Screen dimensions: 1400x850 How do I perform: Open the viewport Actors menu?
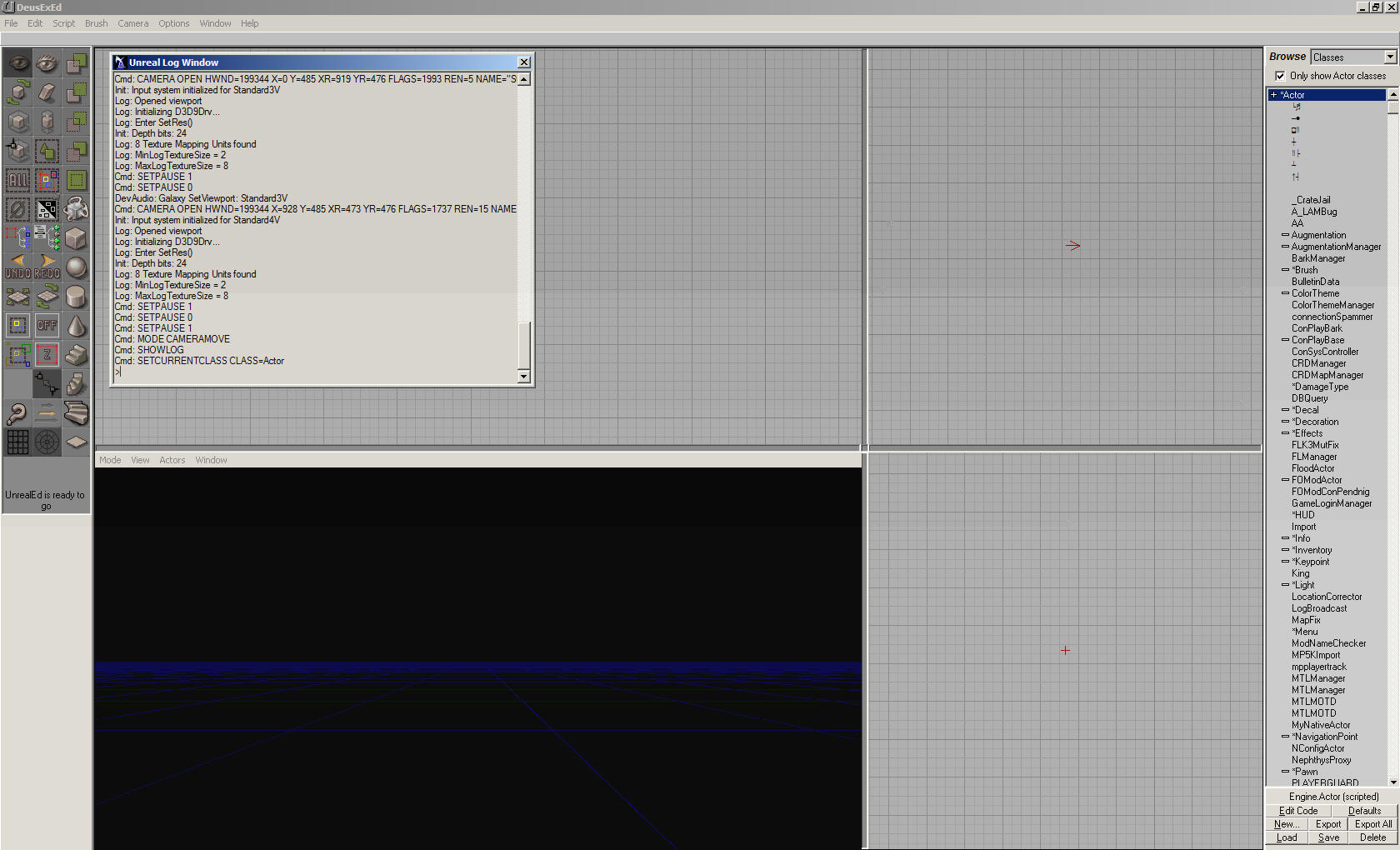click(x=172, y=460)
